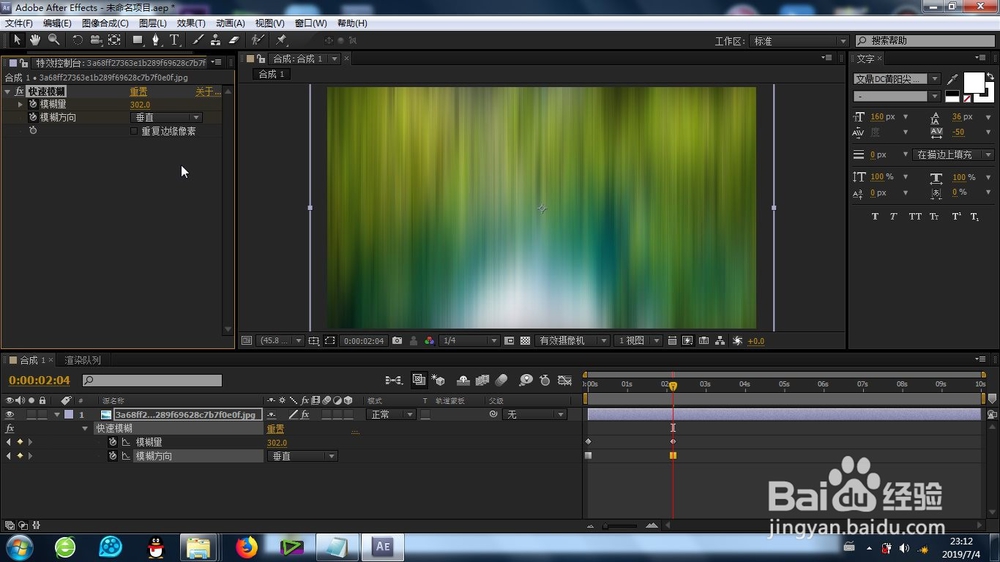Select the Zoom magnifier tool
Image resolution: width=1000 pixels, height=562 pixels.
(54, 40)
